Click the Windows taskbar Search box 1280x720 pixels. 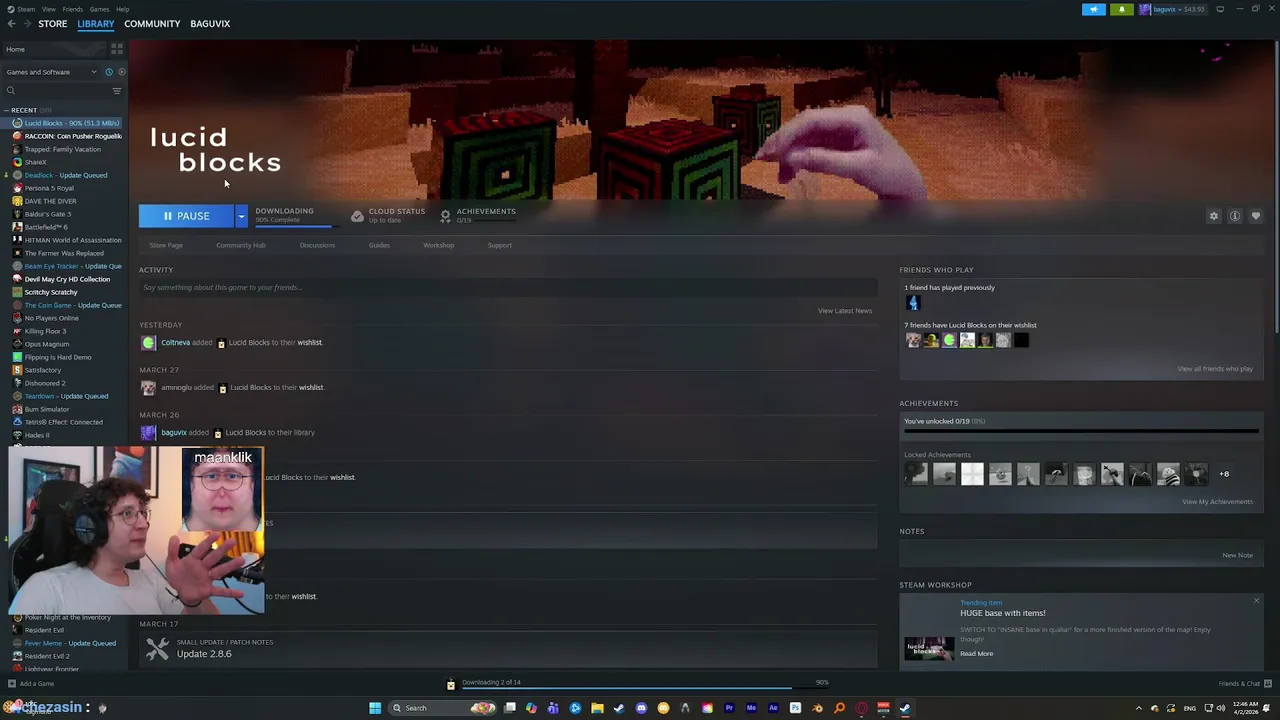click(x=442, y=708)
